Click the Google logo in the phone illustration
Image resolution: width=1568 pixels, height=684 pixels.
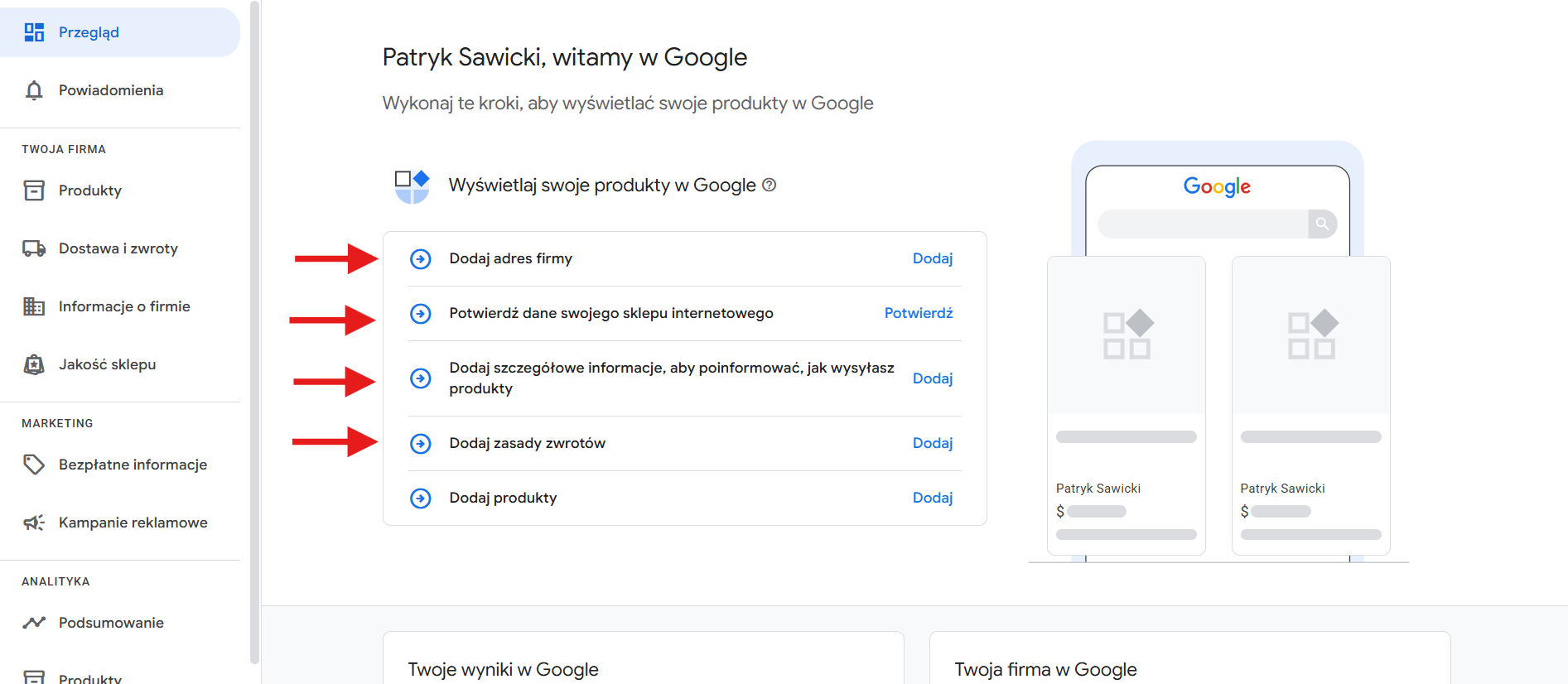(1217, 187)
